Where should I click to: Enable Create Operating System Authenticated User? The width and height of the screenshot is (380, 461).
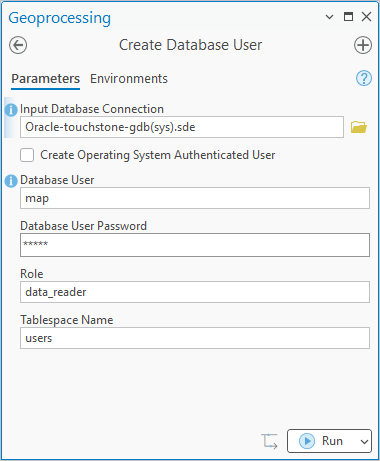[27, 155]
